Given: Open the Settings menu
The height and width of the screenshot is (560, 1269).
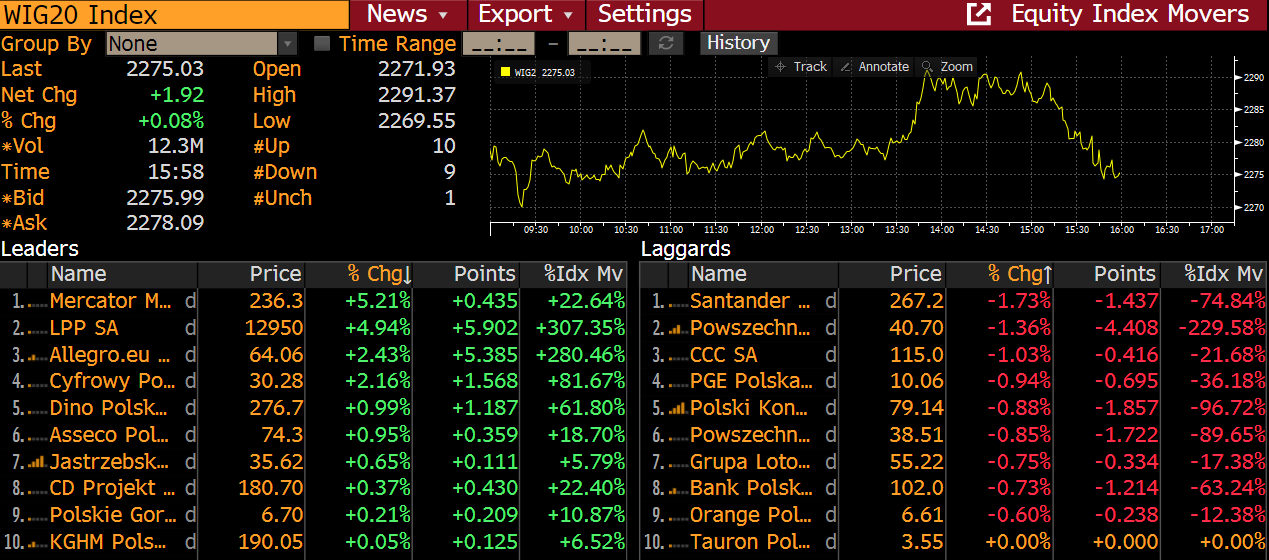Looking at the screenshot, I should [x=645, y=14].
